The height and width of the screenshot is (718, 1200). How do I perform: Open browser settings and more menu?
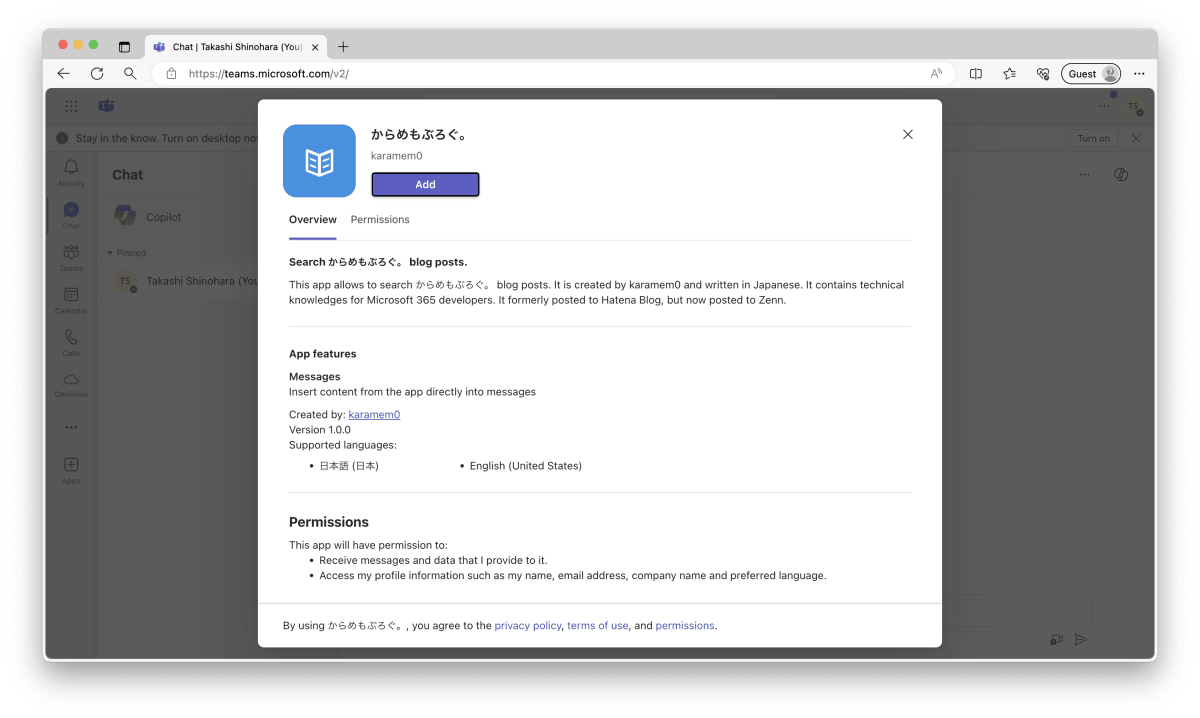pos(1139,74)
